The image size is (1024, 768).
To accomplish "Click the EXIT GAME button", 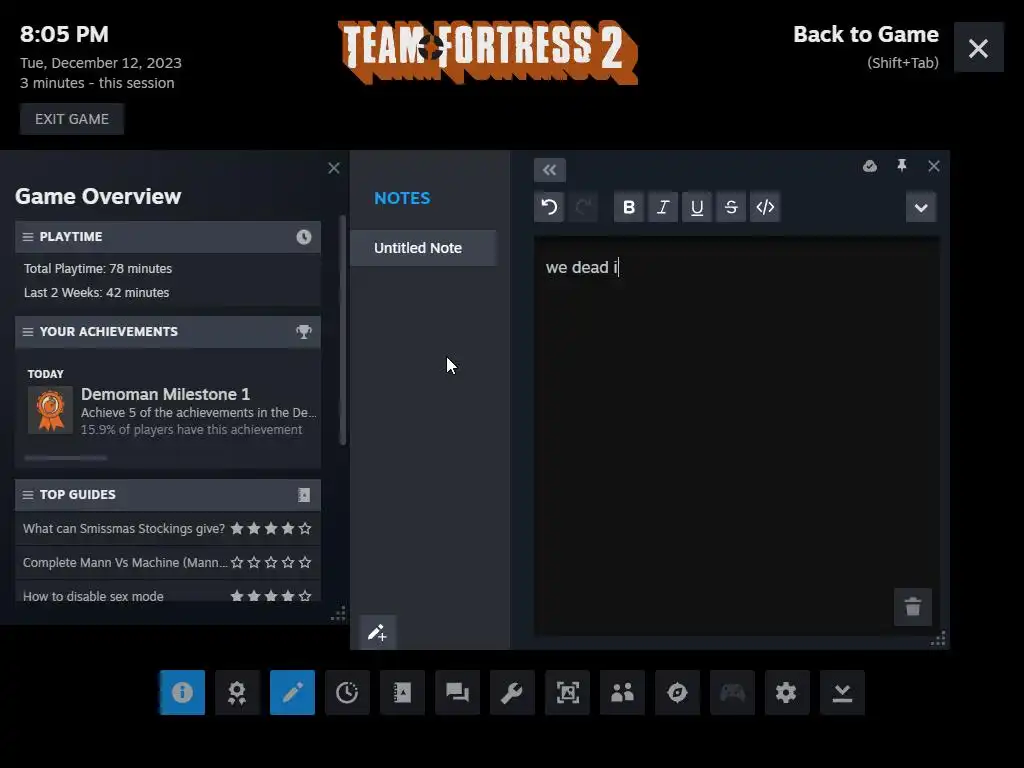I will pos(72,119).
